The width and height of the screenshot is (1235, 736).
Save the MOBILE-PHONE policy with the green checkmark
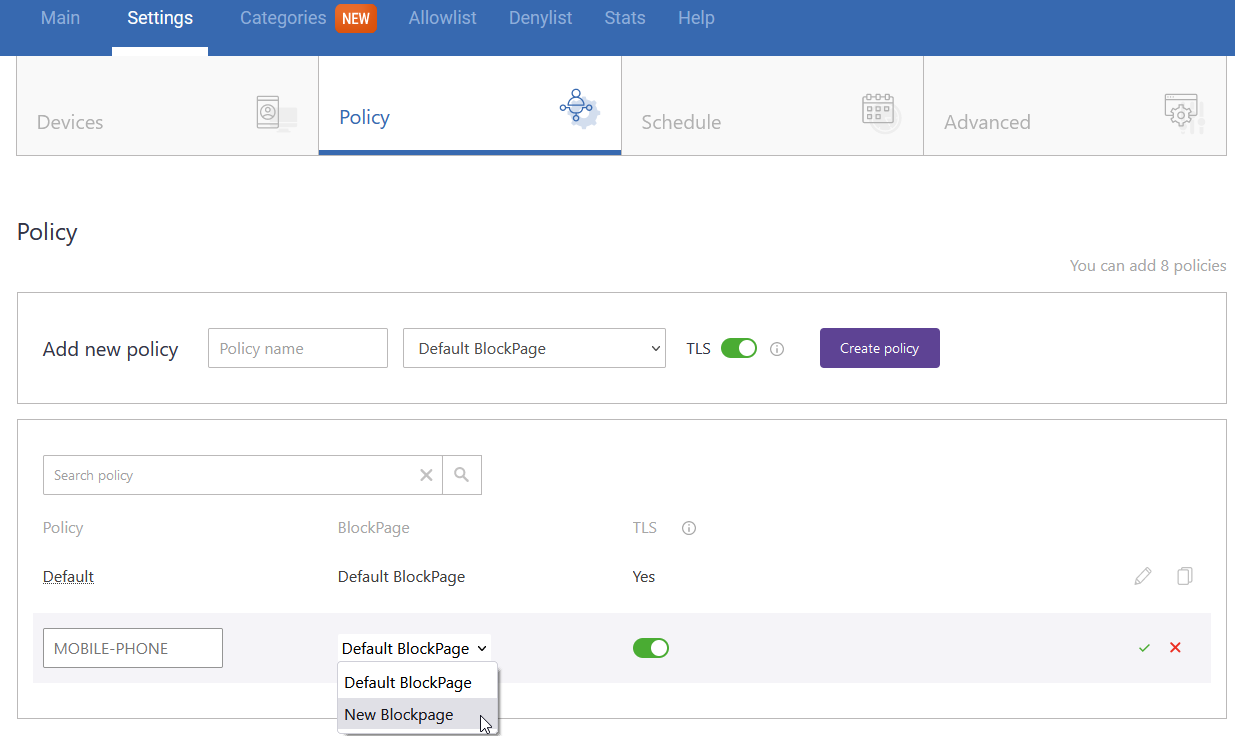pos(1143,647)
